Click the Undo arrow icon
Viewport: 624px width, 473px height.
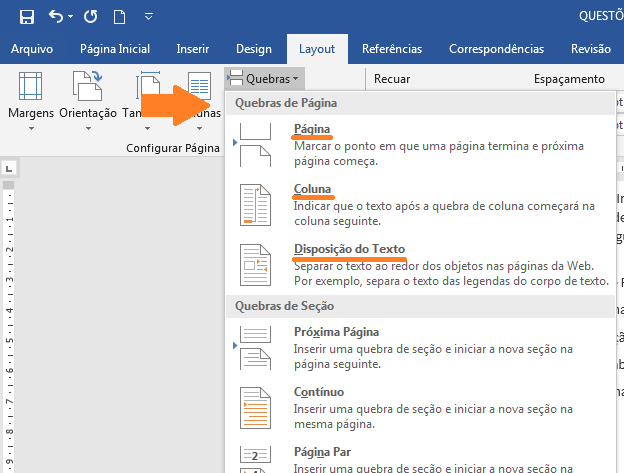pyautogui.click(x=56, y=17)
